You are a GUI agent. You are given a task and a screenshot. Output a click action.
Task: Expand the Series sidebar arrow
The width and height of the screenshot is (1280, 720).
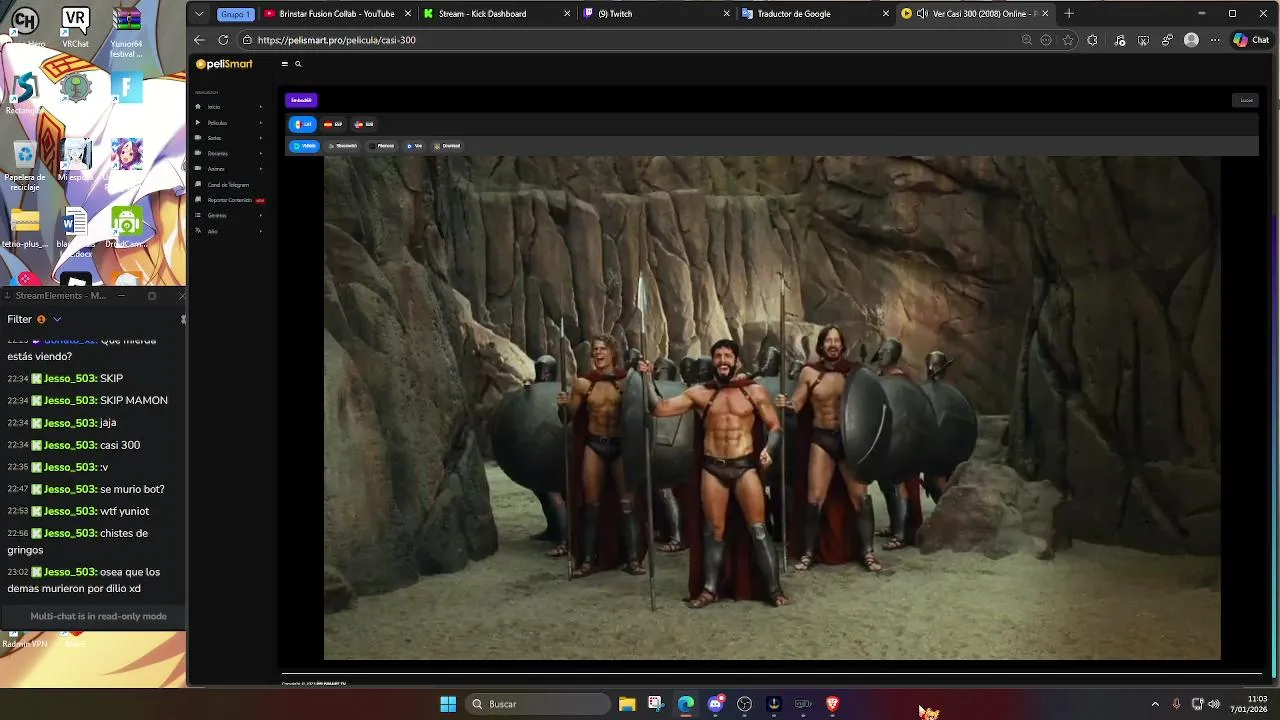(x=261, y=138)
